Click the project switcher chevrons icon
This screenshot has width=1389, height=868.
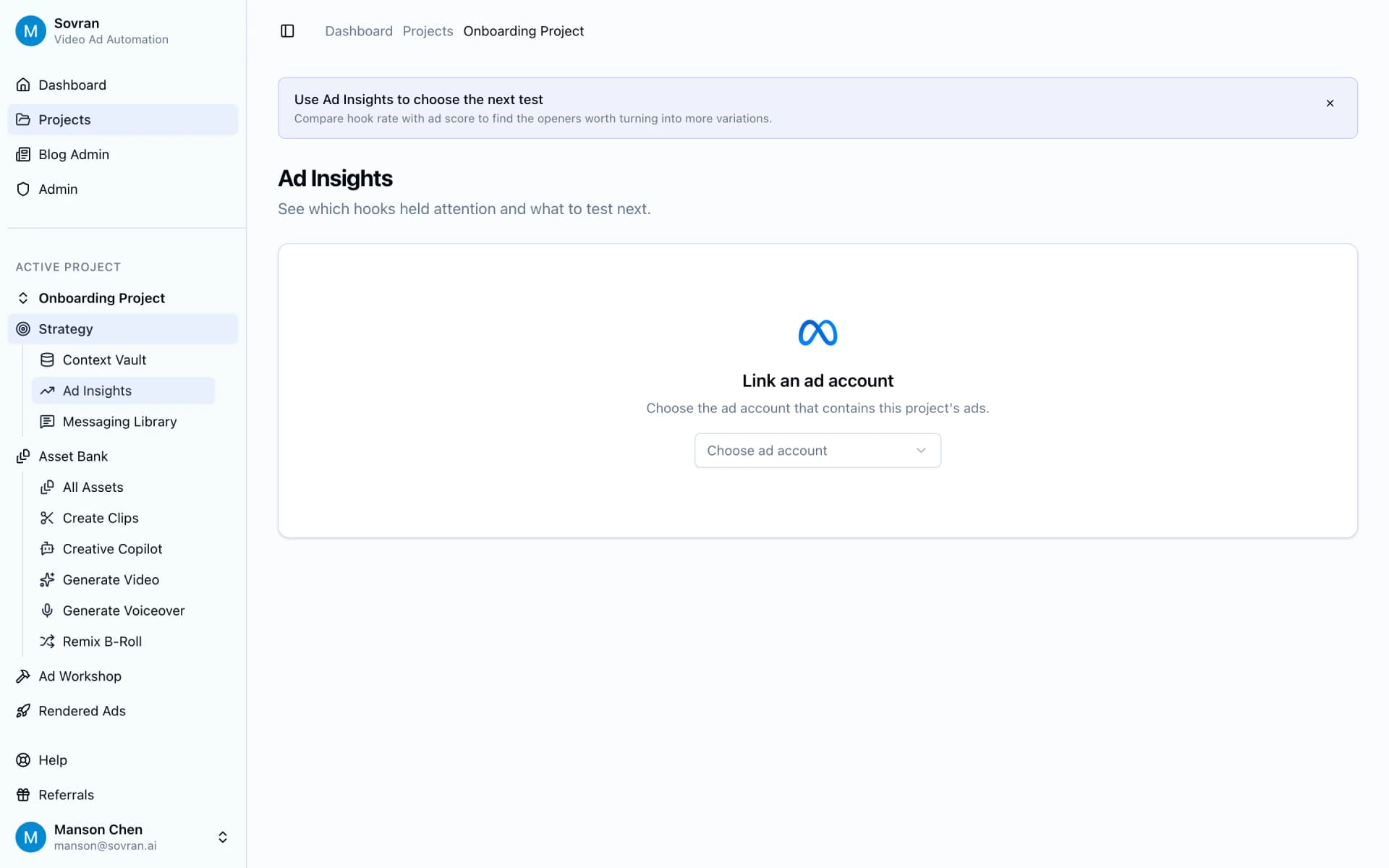click(x=23, y=298)
